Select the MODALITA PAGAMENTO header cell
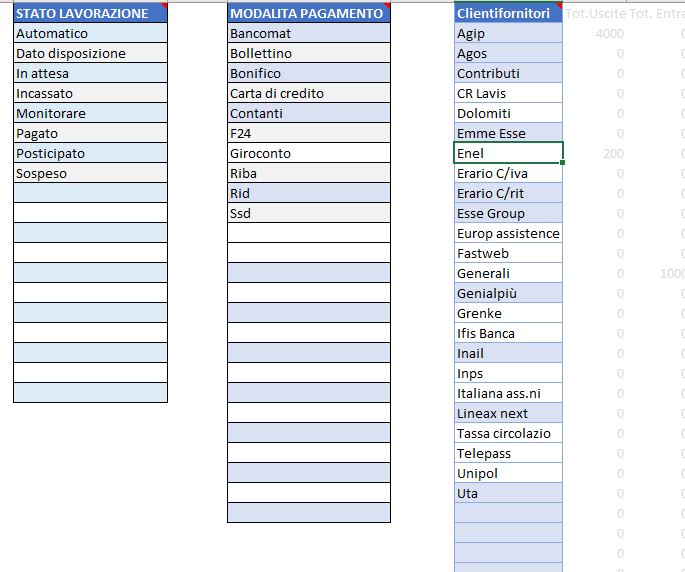This screenshot has height=572, width=685. 309,13
